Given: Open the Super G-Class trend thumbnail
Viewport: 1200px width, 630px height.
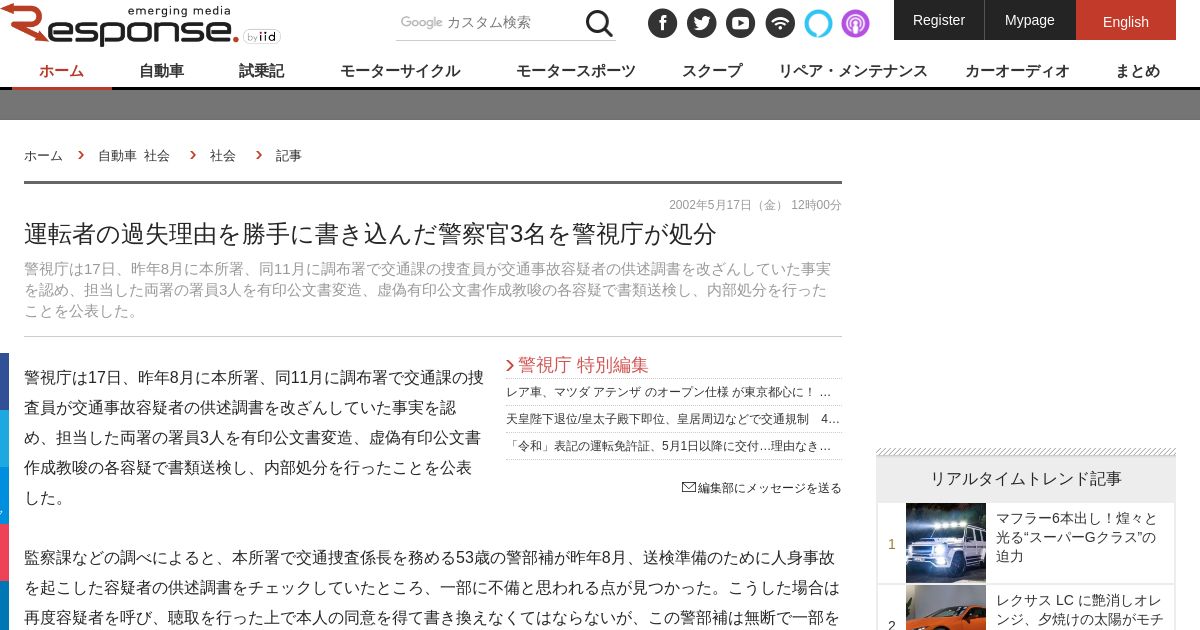Looking at the screenshot, I should 946,543.
